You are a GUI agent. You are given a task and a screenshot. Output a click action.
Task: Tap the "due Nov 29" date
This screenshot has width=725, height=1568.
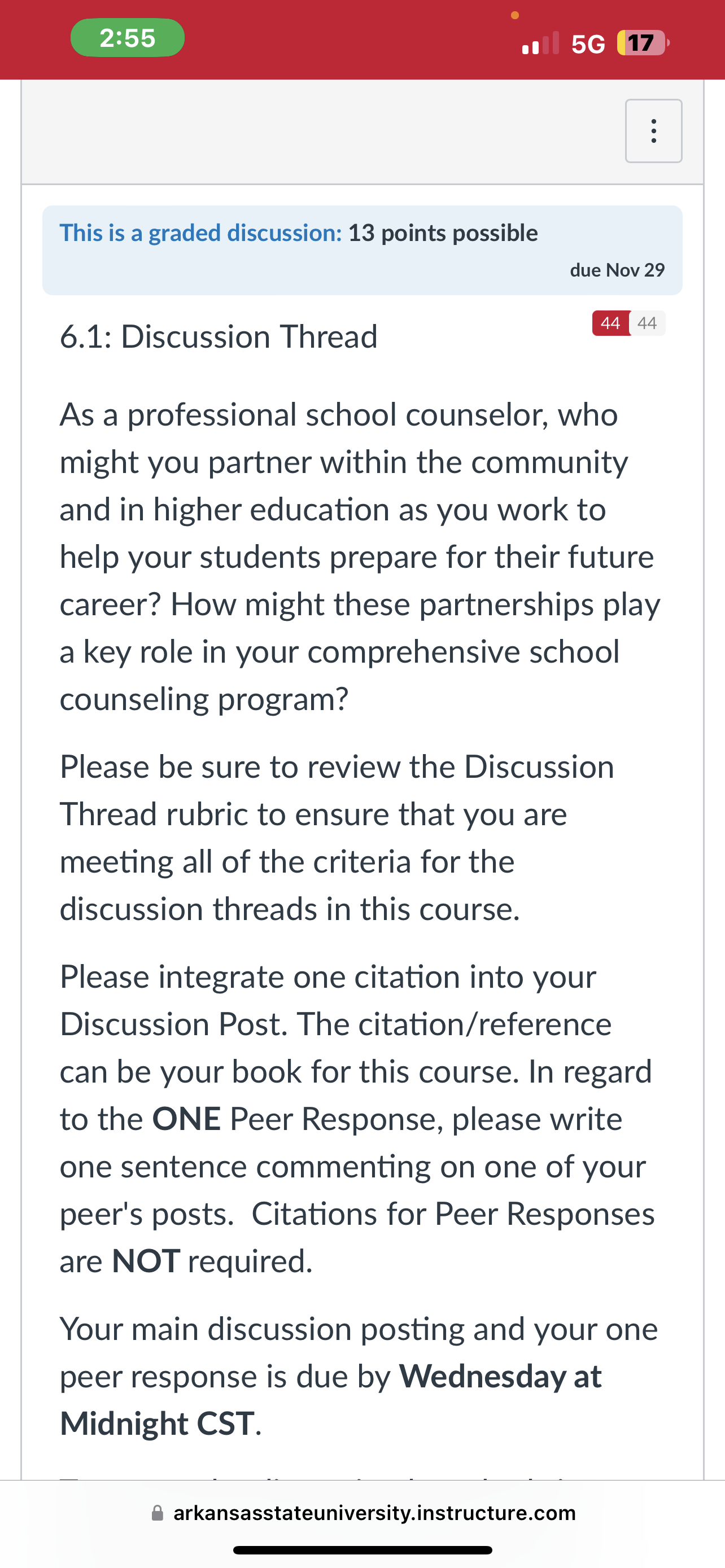tap(617, 270)
